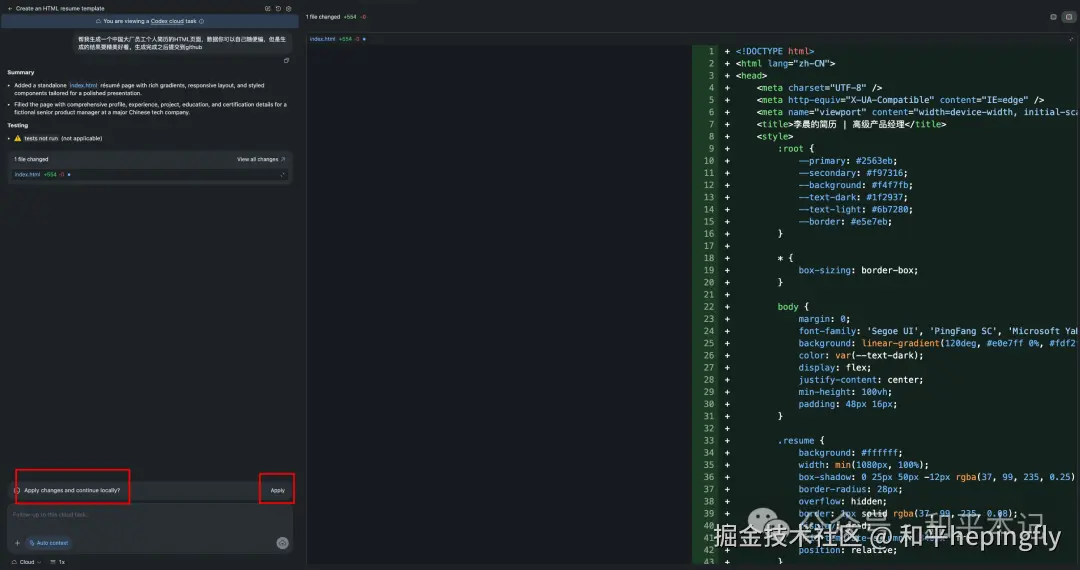
Task: Click '1 file changed' in the left card
Action: click(x=31, y=159)
